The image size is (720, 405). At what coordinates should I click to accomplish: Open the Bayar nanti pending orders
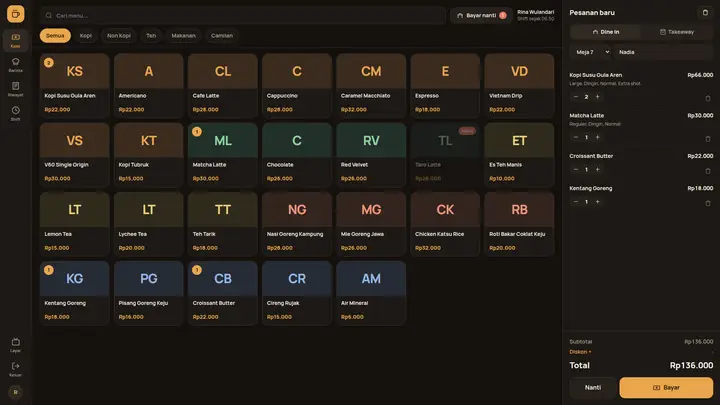click(481, 15)
